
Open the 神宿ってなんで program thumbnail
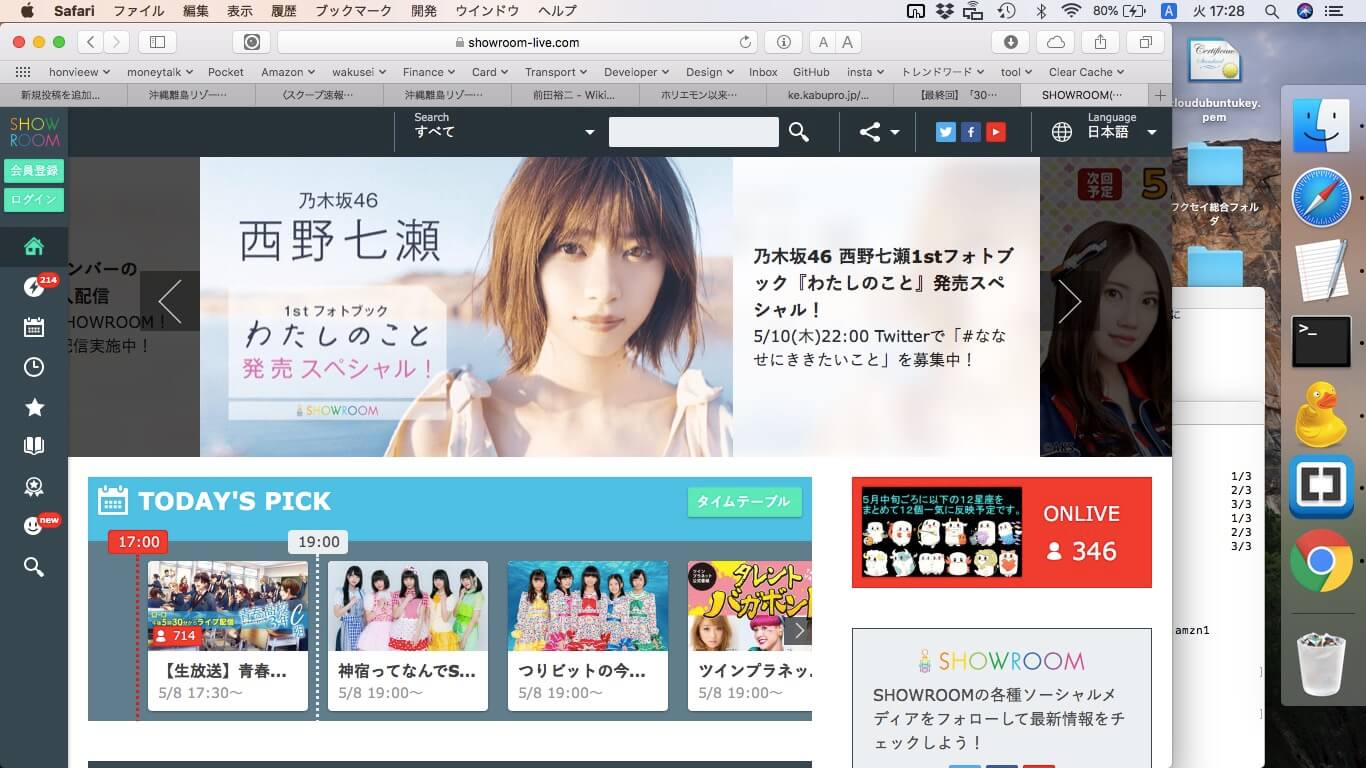point(408,605)
